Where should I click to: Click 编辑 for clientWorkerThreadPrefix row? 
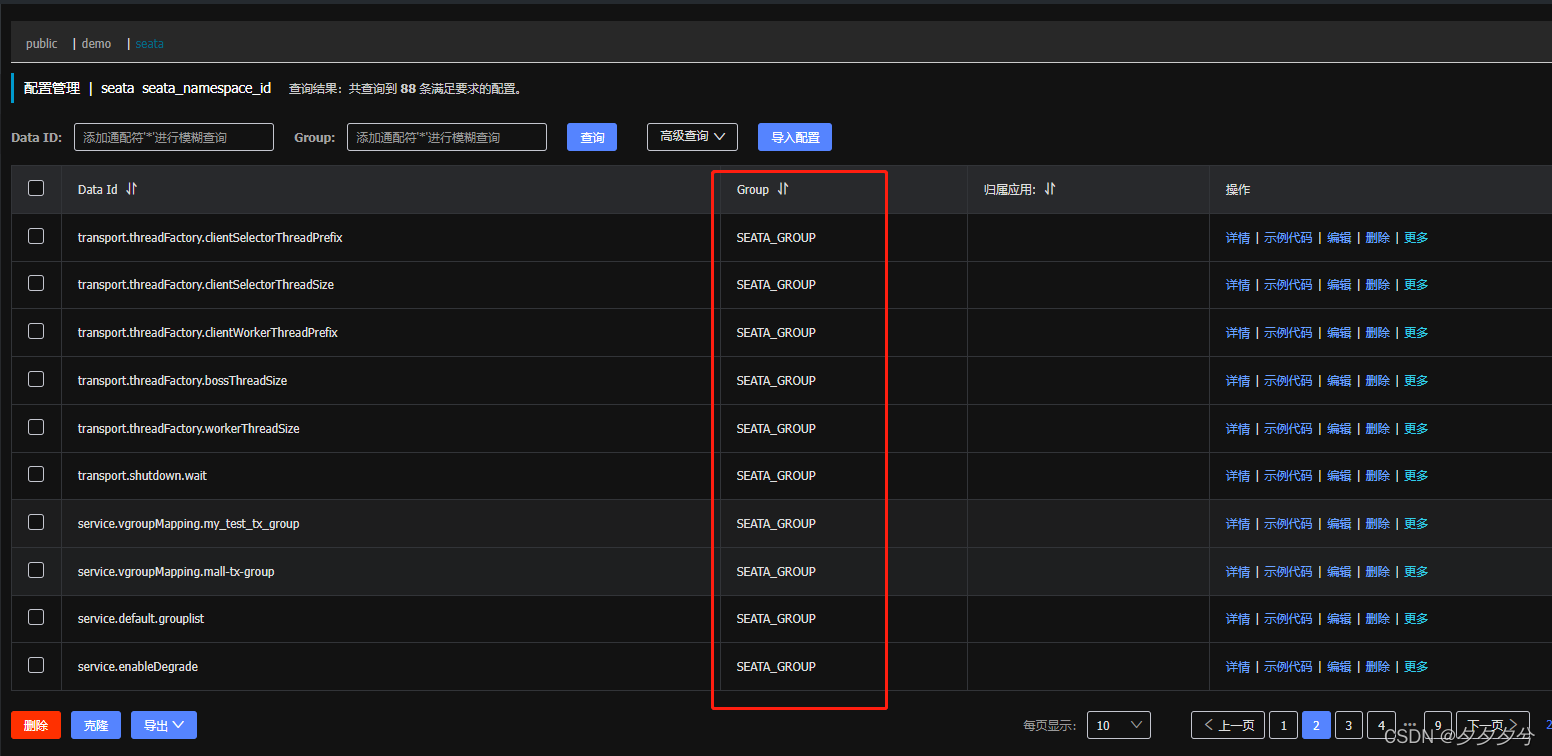pos(1339,333)
